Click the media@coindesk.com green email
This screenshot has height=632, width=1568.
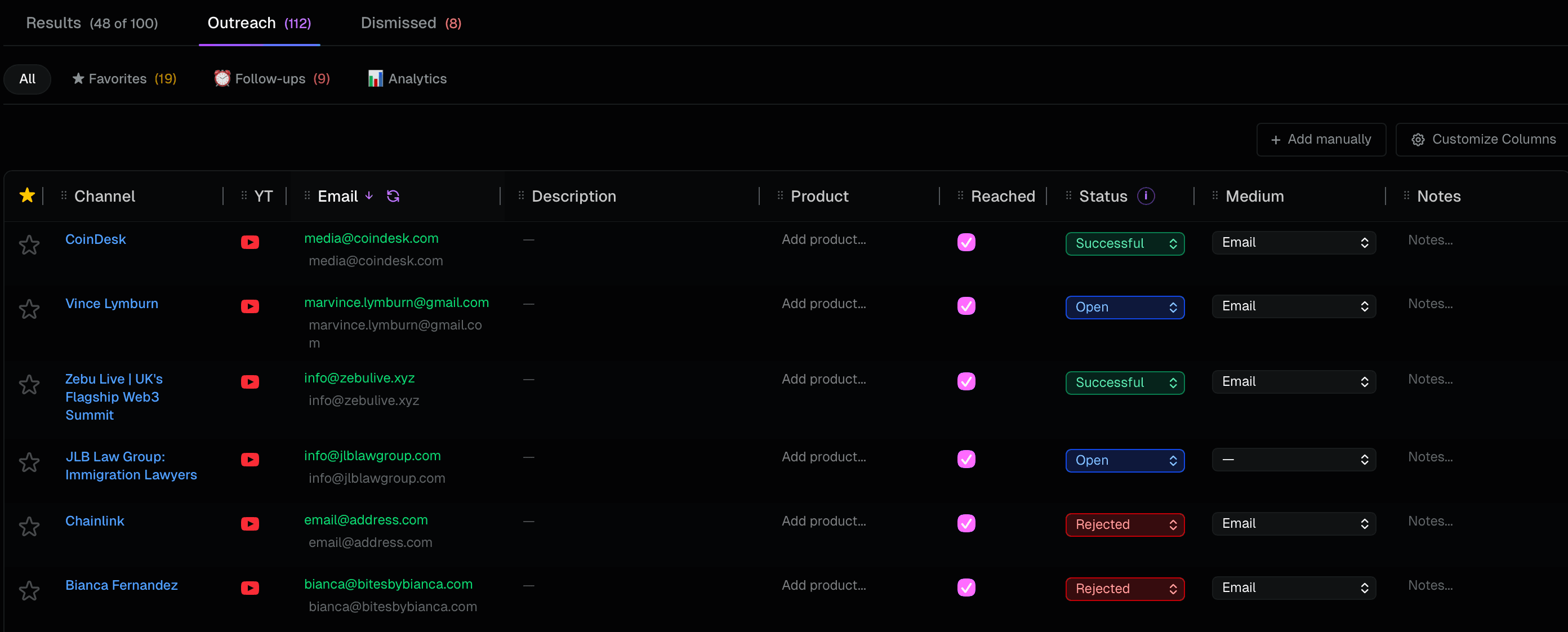pyautogui.click(x=371, y=238)
